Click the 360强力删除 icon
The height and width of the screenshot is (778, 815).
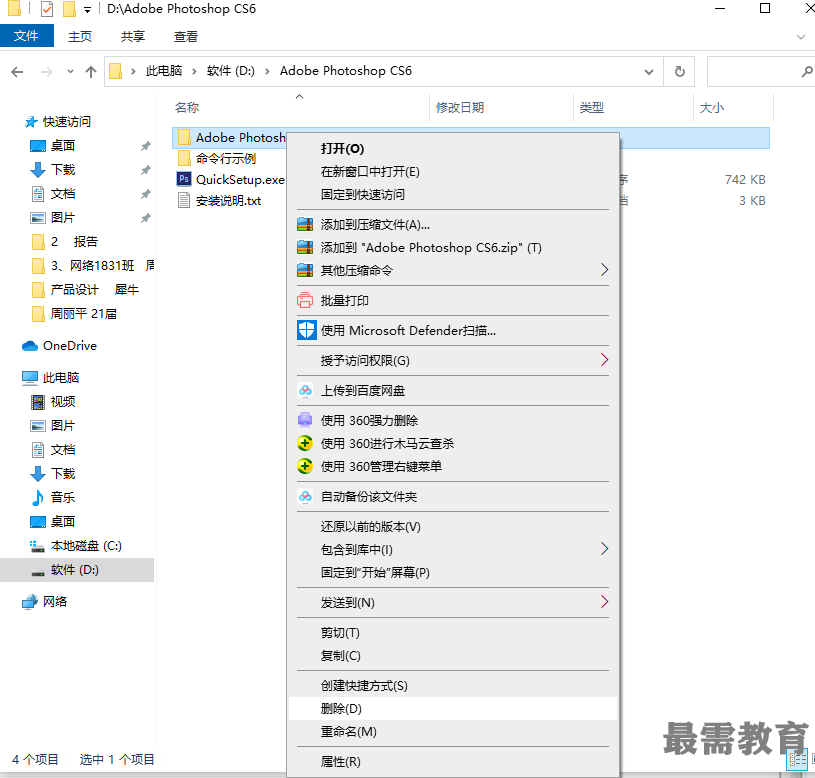305,420
